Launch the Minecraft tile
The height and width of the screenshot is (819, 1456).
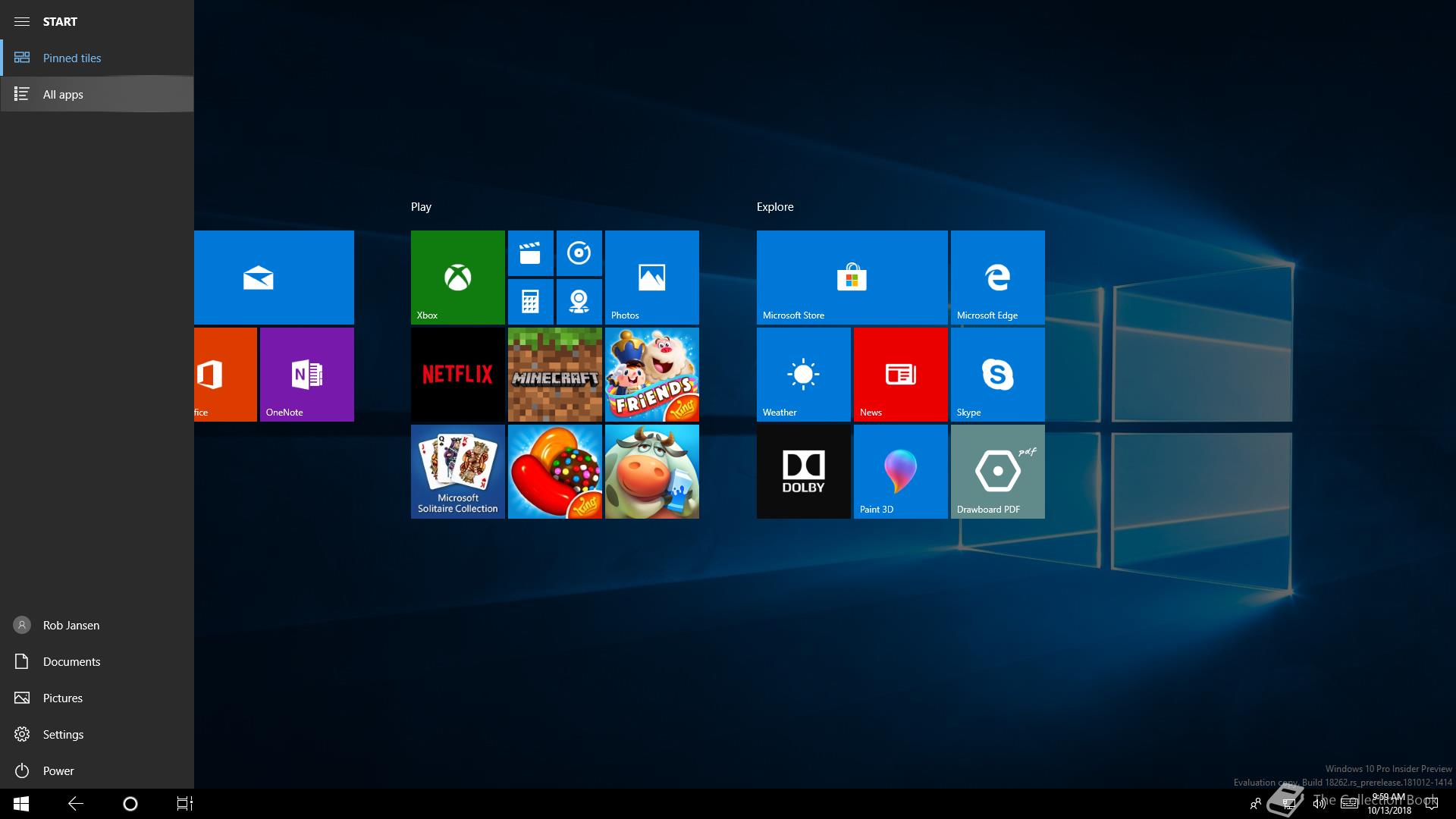[x=554, y=375]
